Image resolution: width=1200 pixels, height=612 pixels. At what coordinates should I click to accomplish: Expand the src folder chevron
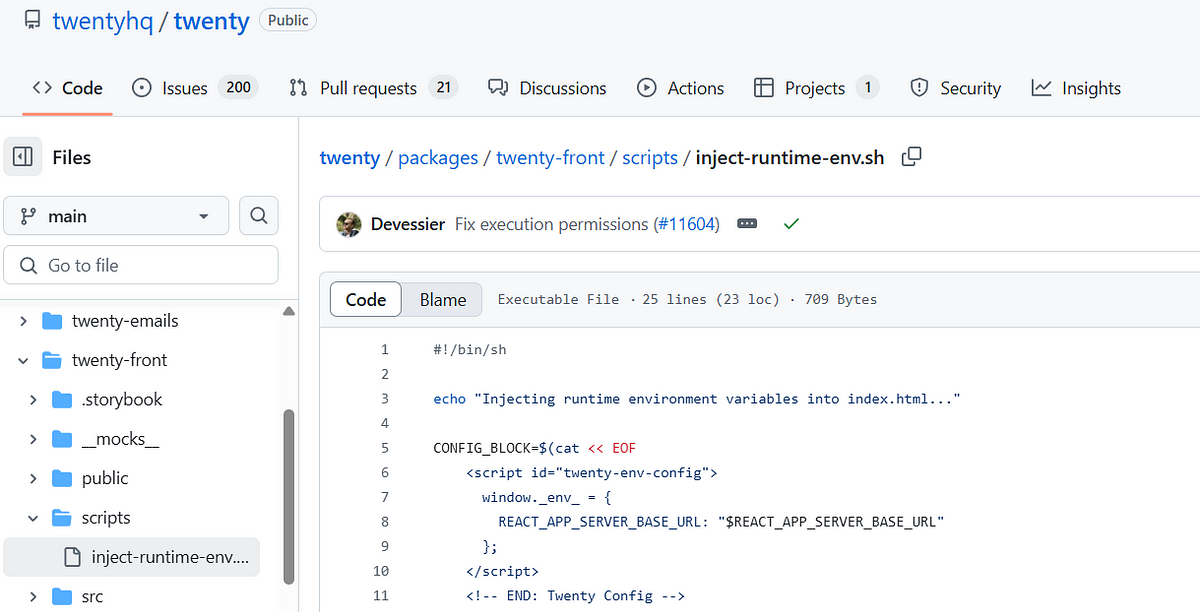point(33,597)
